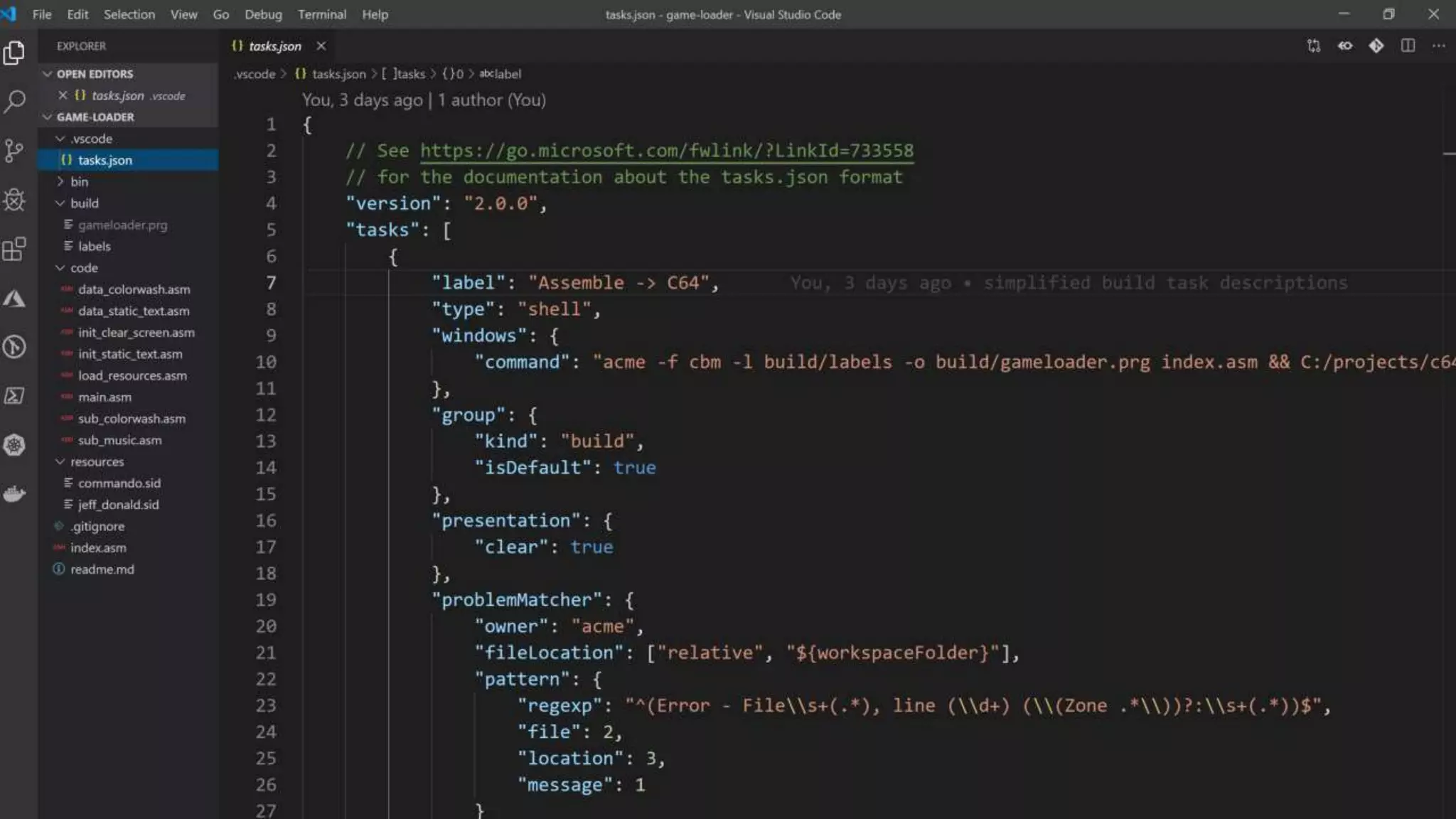Click the tasks breadcrumb segment

pos(410,74)
